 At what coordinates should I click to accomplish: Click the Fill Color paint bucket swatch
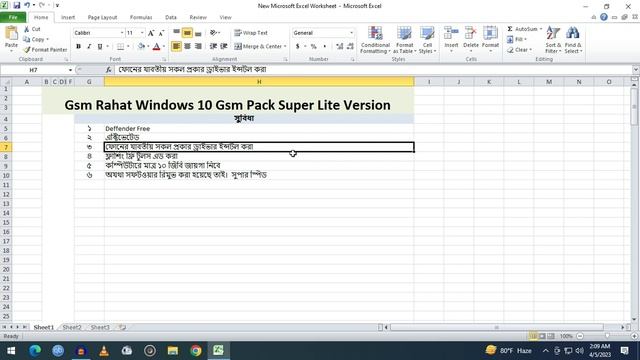[x=141, y=47]
